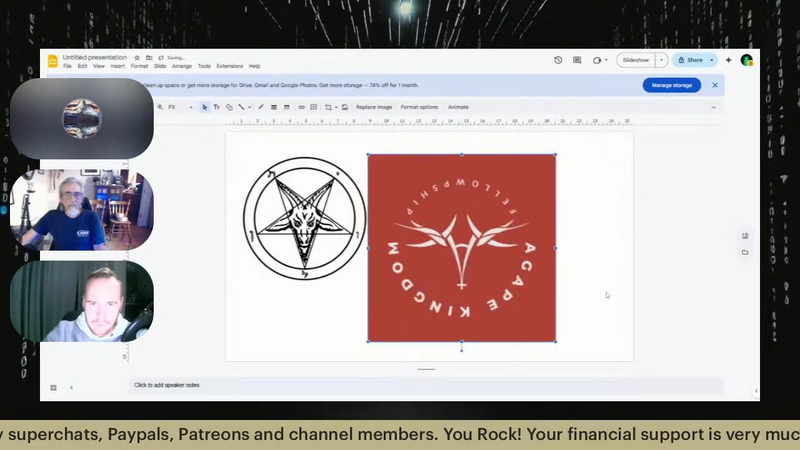Image resolution: width=800 pixels, height=450 pixels.
Task: Open the Extensions menu
Action: pyautogui.click(x=230, y=66)
